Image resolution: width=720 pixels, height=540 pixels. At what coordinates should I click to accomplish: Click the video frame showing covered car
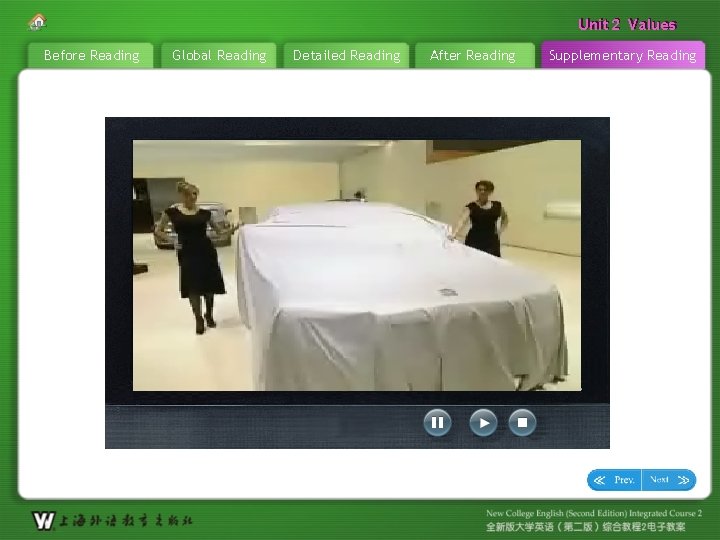357,265
